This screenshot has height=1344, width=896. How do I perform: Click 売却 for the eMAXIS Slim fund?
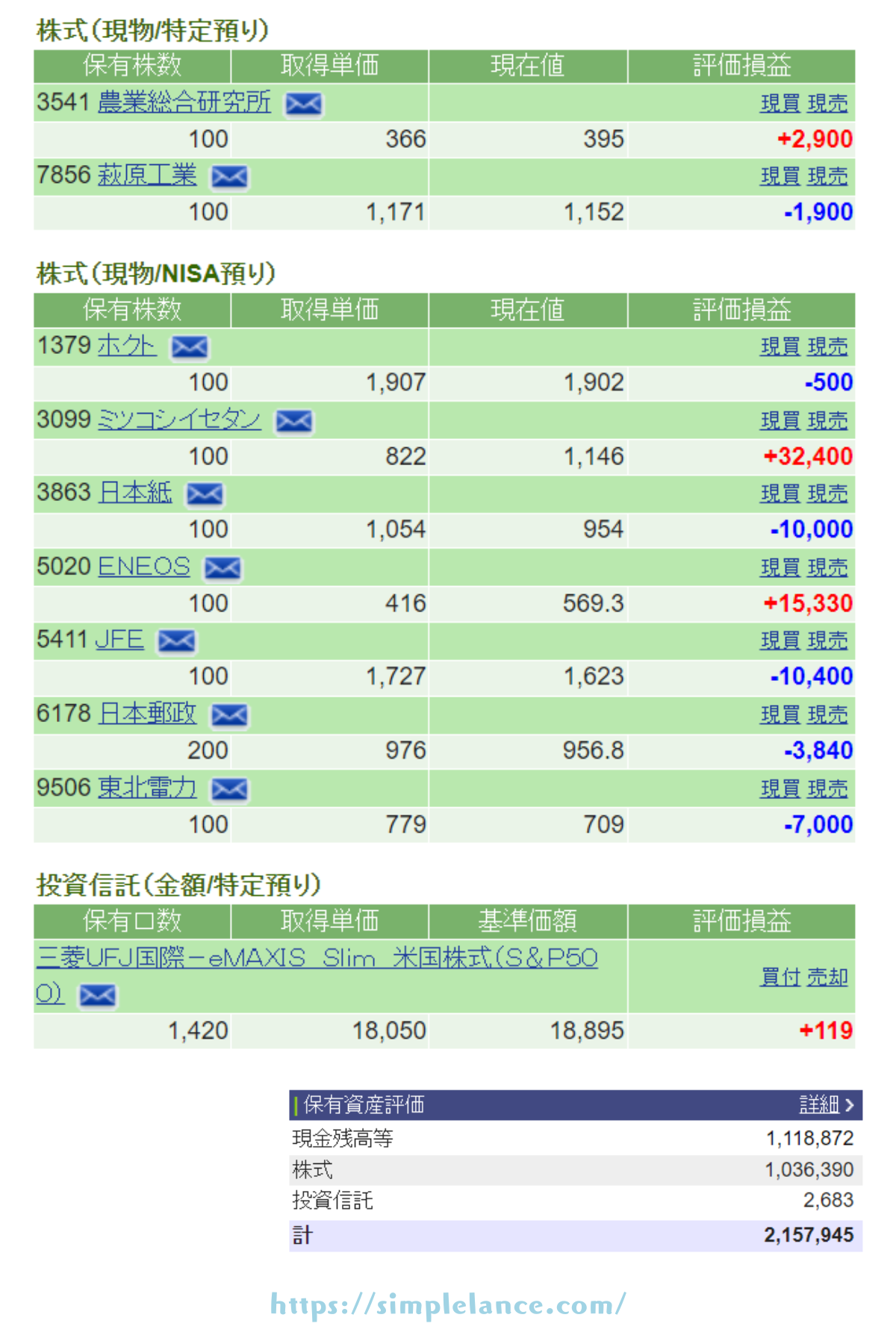click(x=827, y=977)
